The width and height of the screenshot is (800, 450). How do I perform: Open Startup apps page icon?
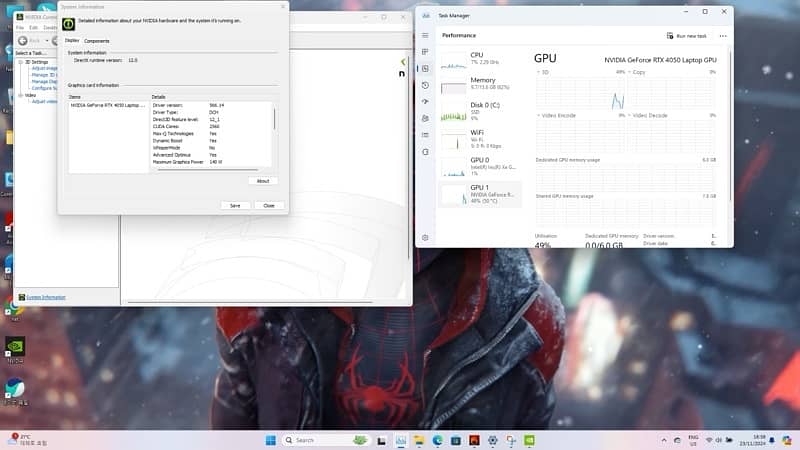coord(426,102)
